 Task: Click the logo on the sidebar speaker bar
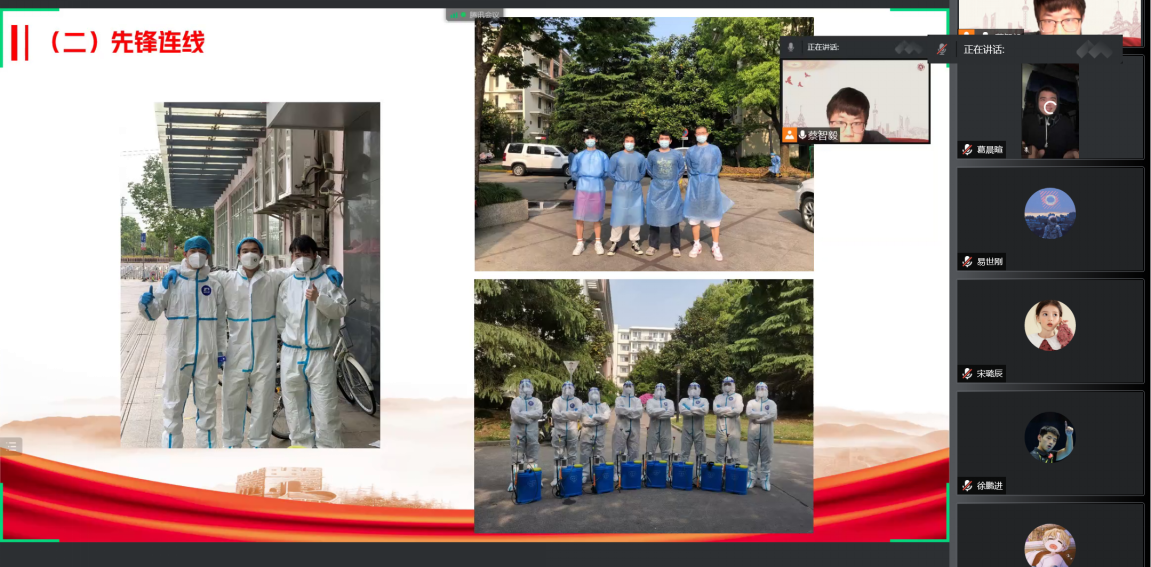(1094, 49)
